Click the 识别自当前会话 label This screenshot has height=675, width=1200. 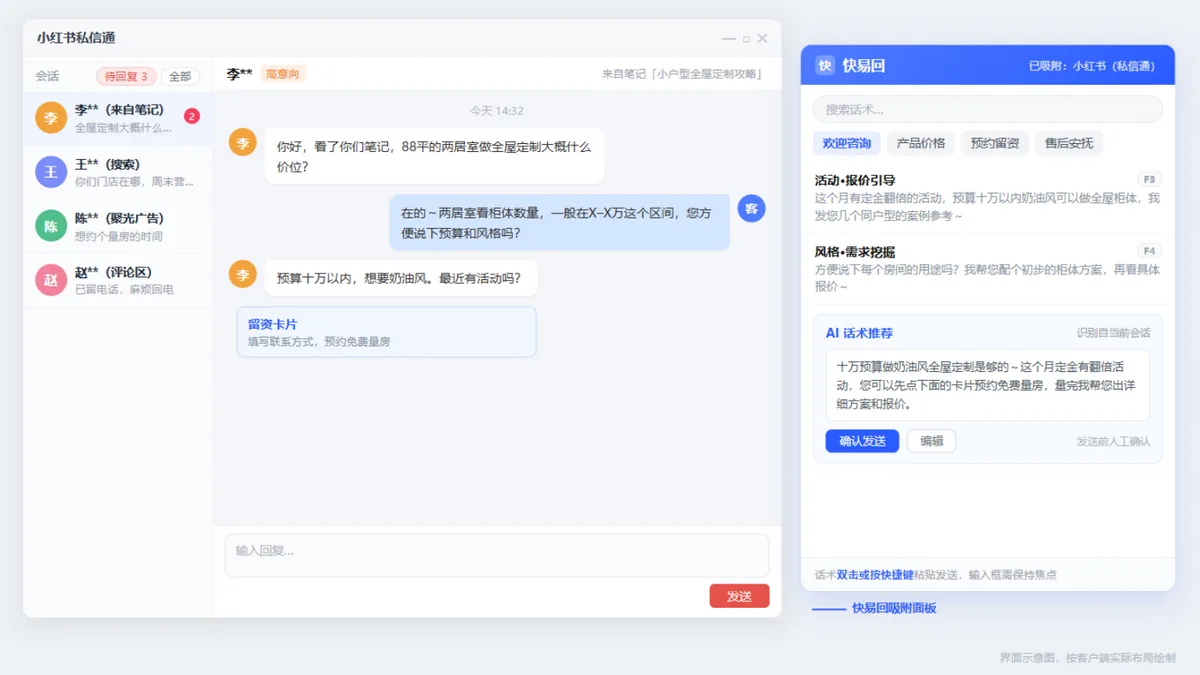[1113, 333]
